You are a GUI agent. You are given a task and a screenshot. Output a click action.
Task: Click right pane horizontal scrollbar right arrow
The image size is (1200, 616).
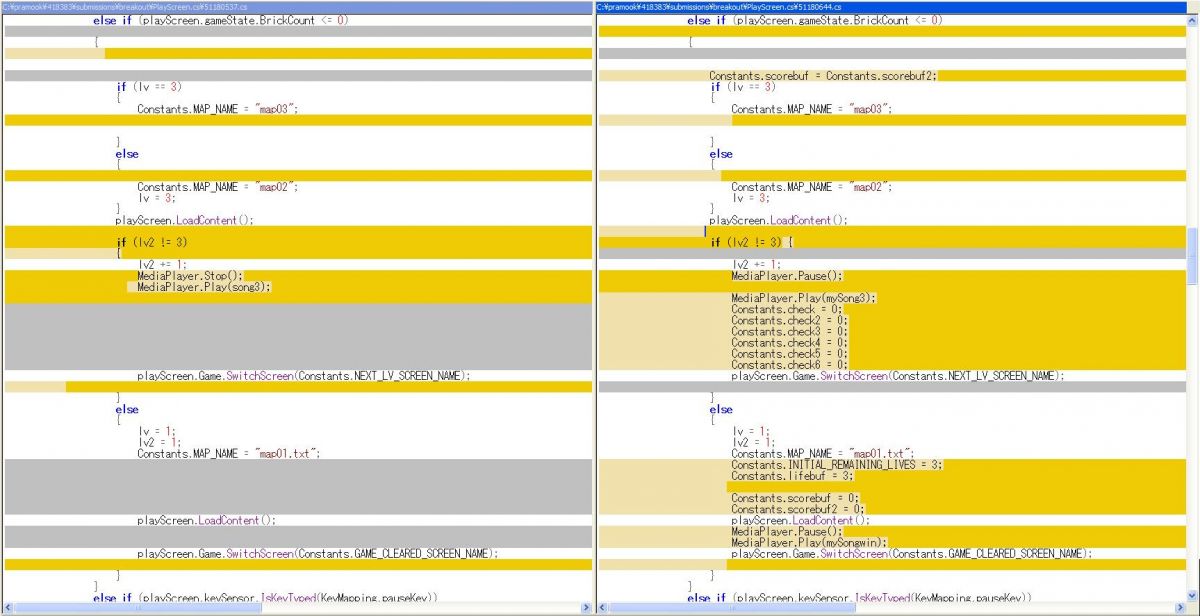click(1180, 608)
